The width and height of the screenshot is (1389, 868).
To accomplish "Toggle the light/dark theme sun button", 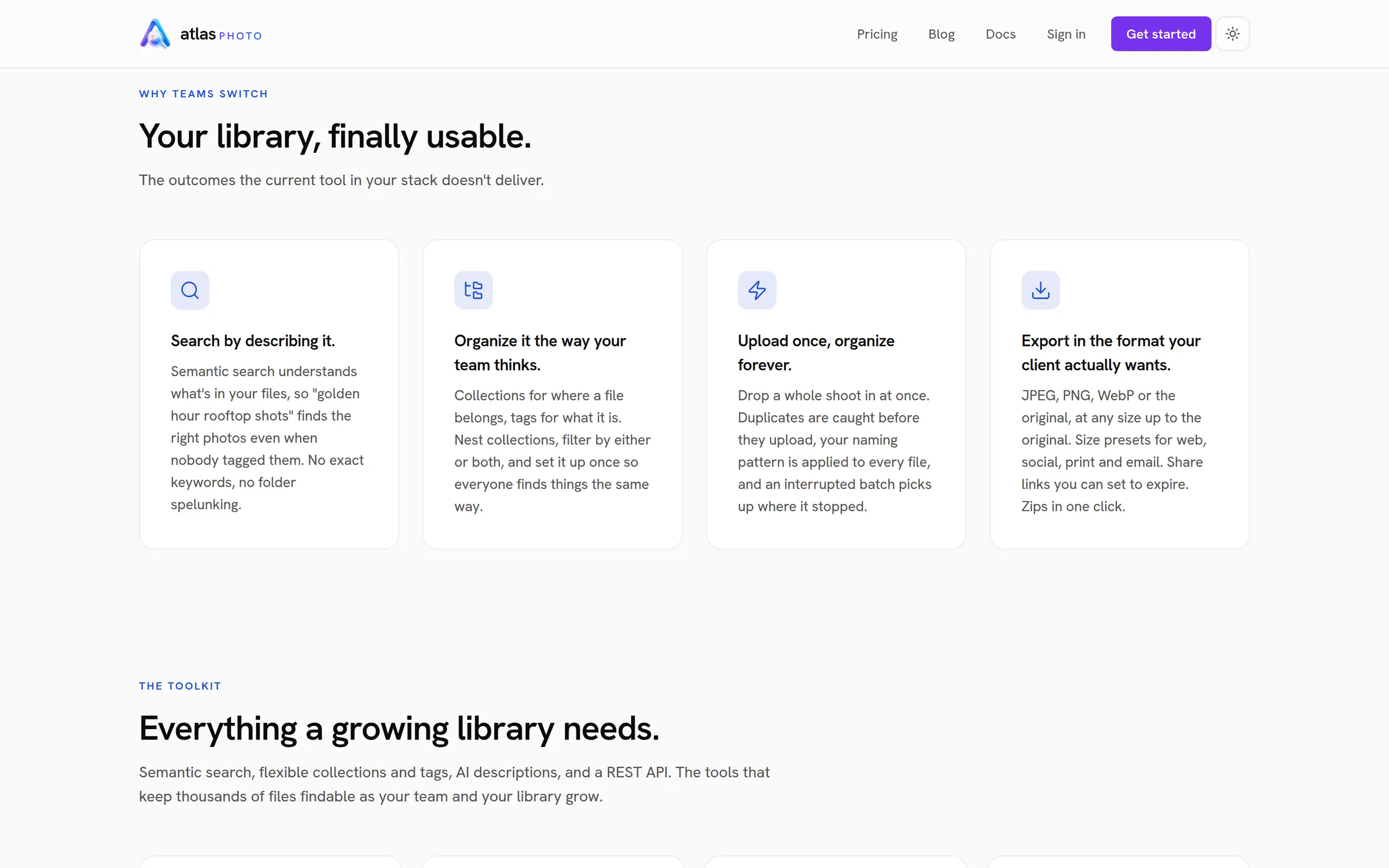I will (x=1233, y=34).
